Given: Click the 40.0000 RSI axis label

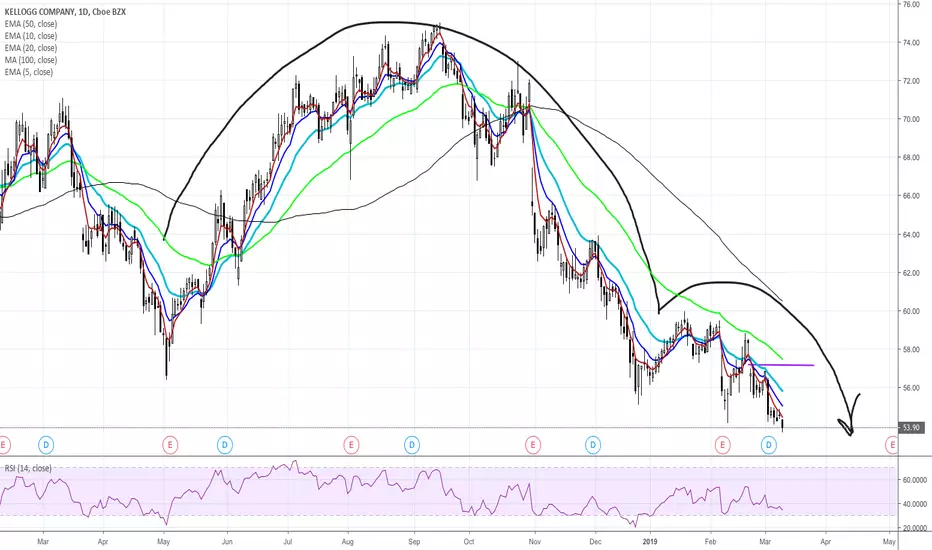Looking at the screenshot, I should 915,504.
